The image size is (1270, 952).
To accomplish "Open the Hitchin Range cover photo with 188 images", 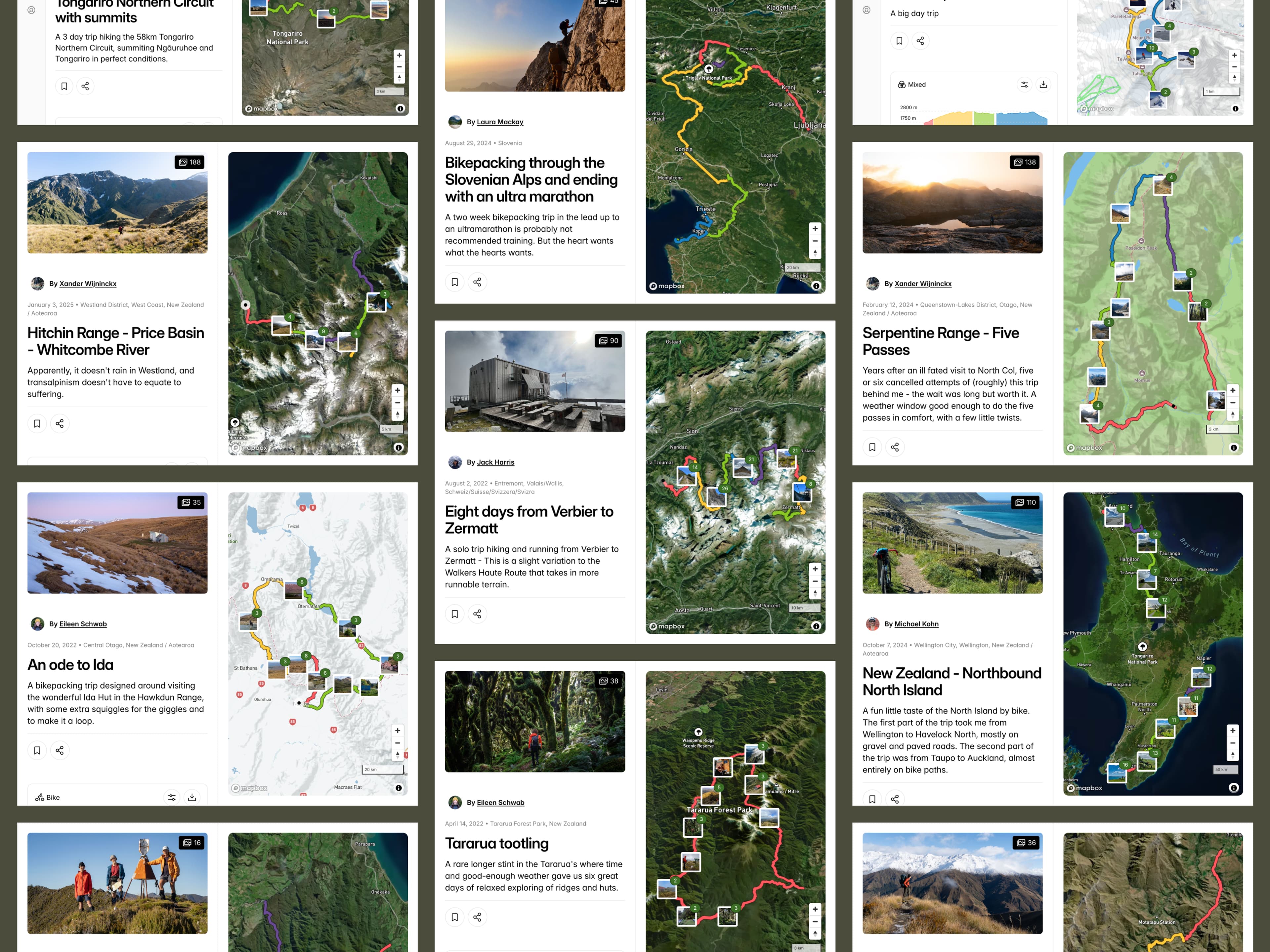I will click(118, 203).
